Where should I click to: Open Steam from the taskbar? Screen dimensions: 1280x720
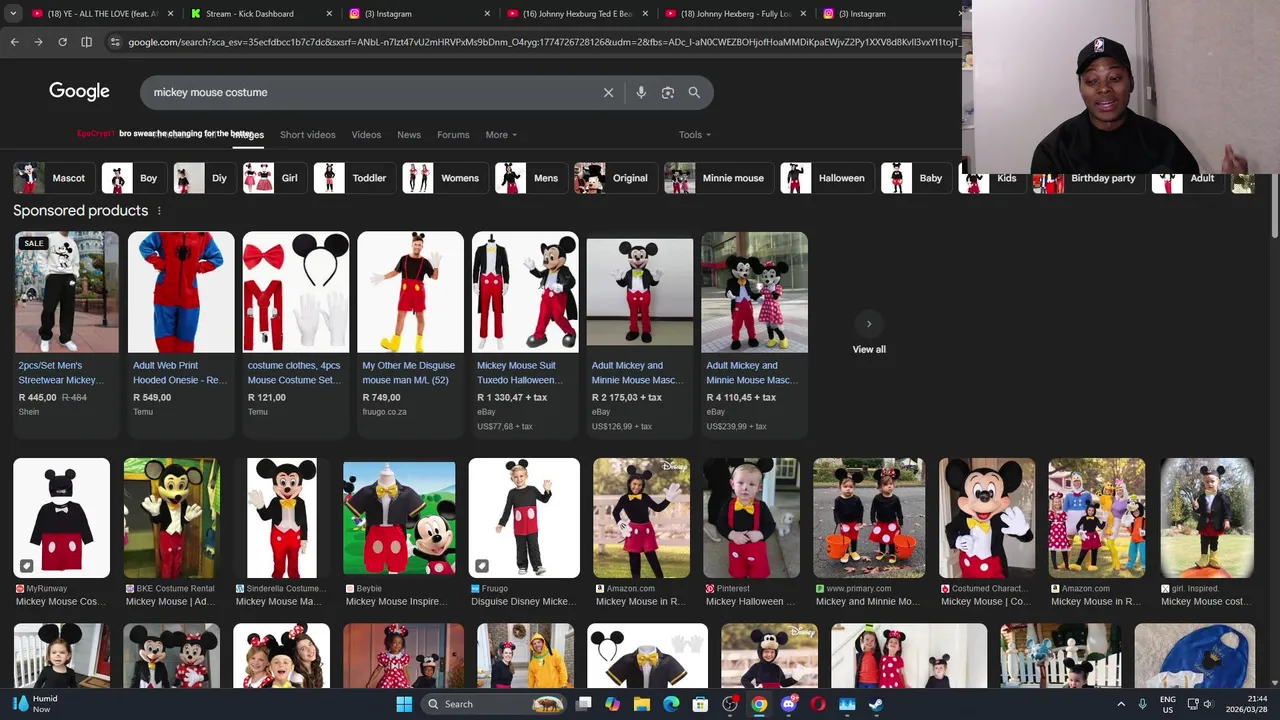[876, 704]
